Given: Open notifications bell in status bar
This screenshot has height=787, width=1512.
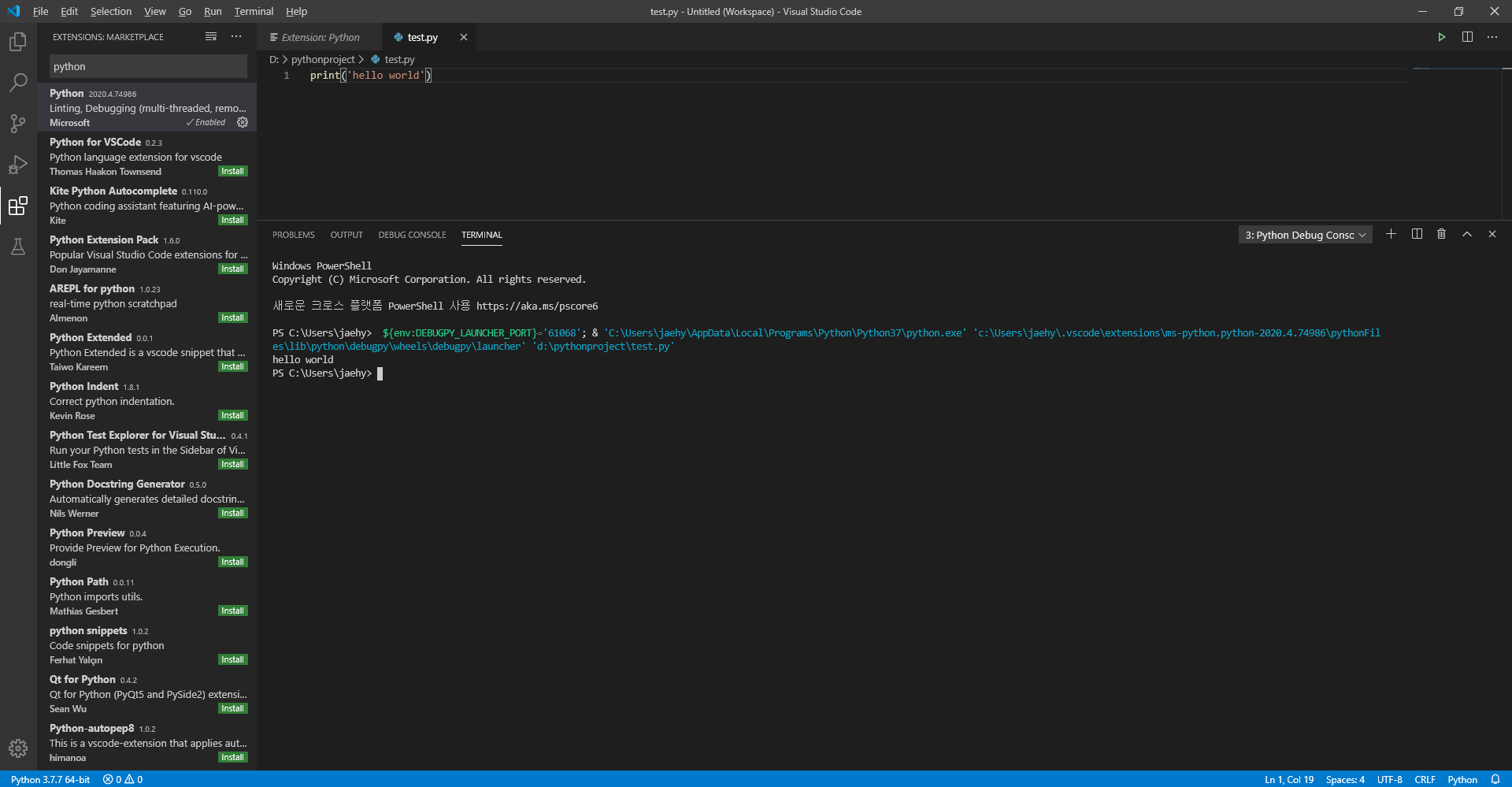Looking at the screenshot, I should coord(1495,779).
